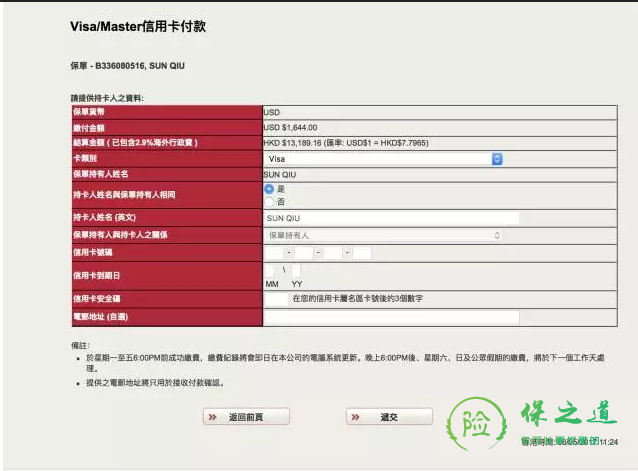
Task: Click the YY expiry year field
Action: (296, 270)
